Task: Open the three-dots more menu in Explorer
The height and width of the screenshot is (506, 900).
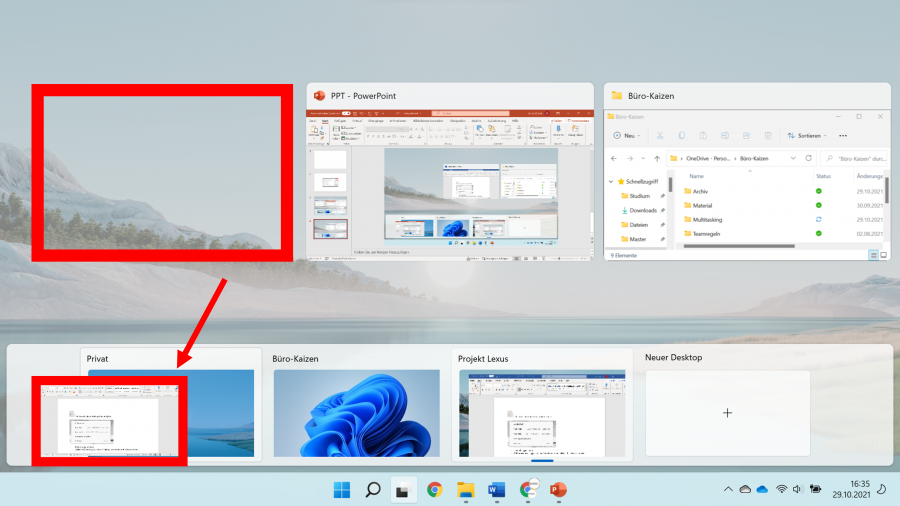Action: point(843,136)
